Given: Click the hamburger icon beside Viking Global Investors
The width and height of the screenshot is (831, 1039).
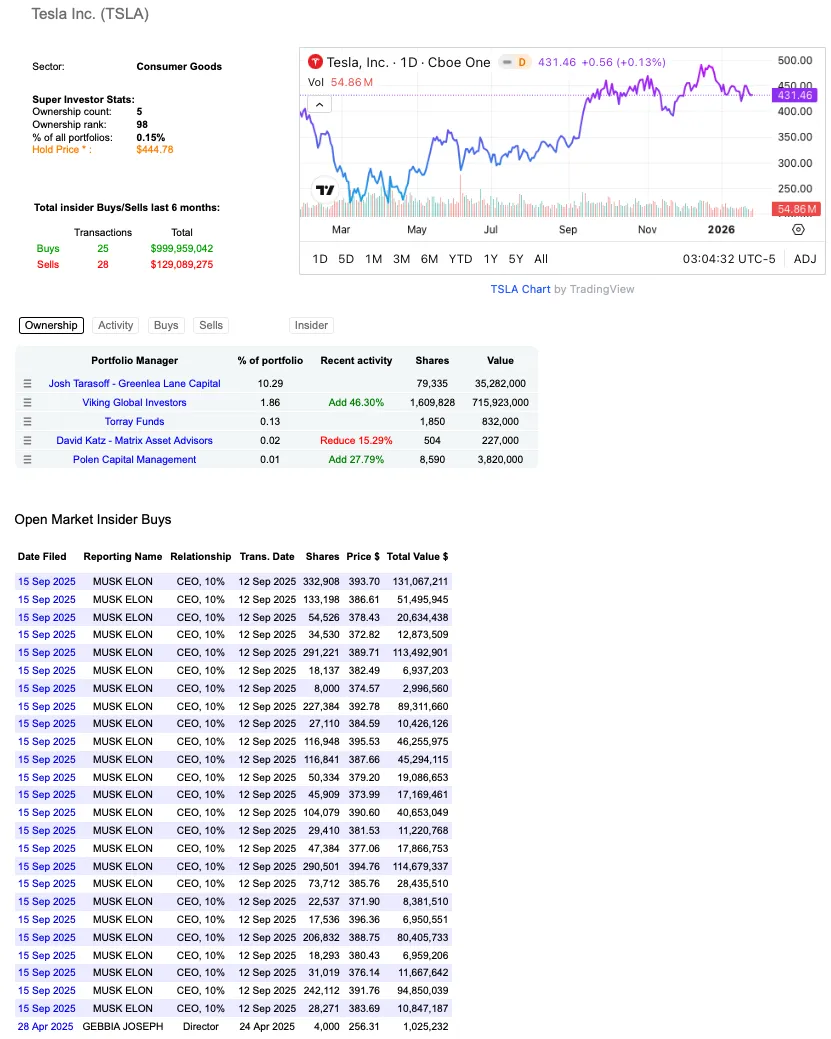Looking at the screenshot, I should tap(27, 402).
